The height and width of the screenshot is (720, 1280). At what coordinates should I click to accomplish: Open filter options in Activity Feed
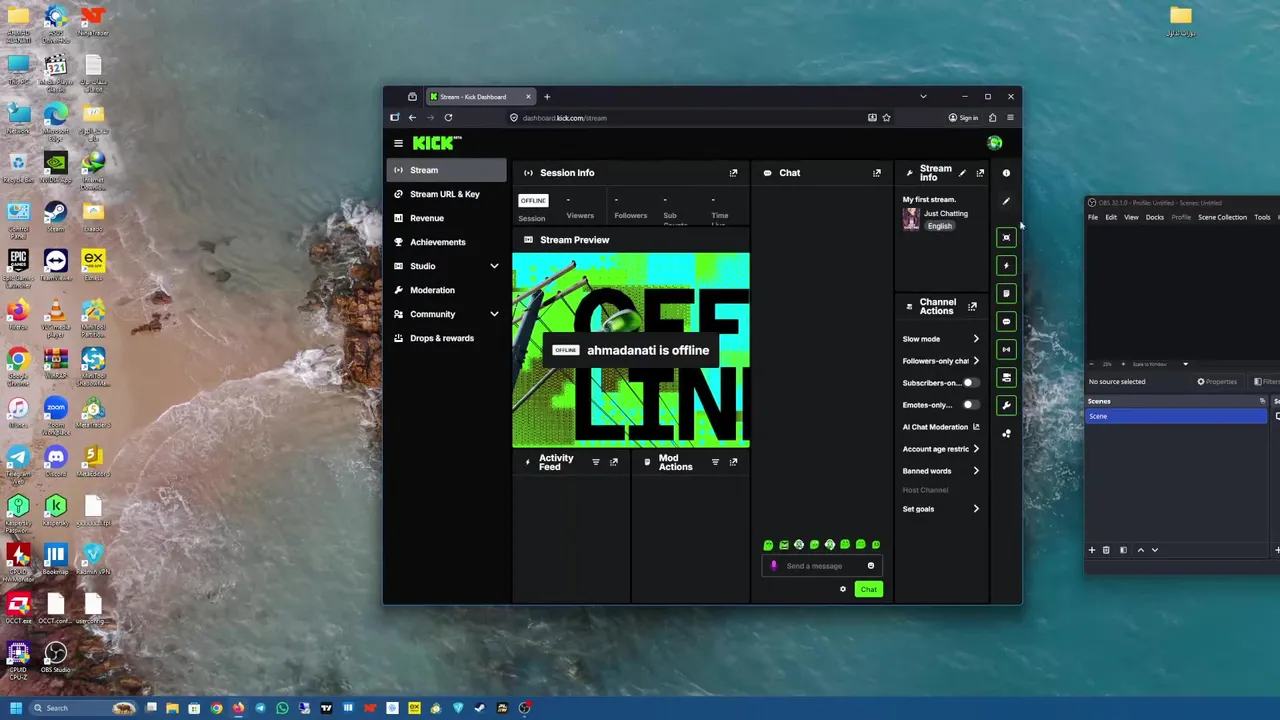point(596,462)
